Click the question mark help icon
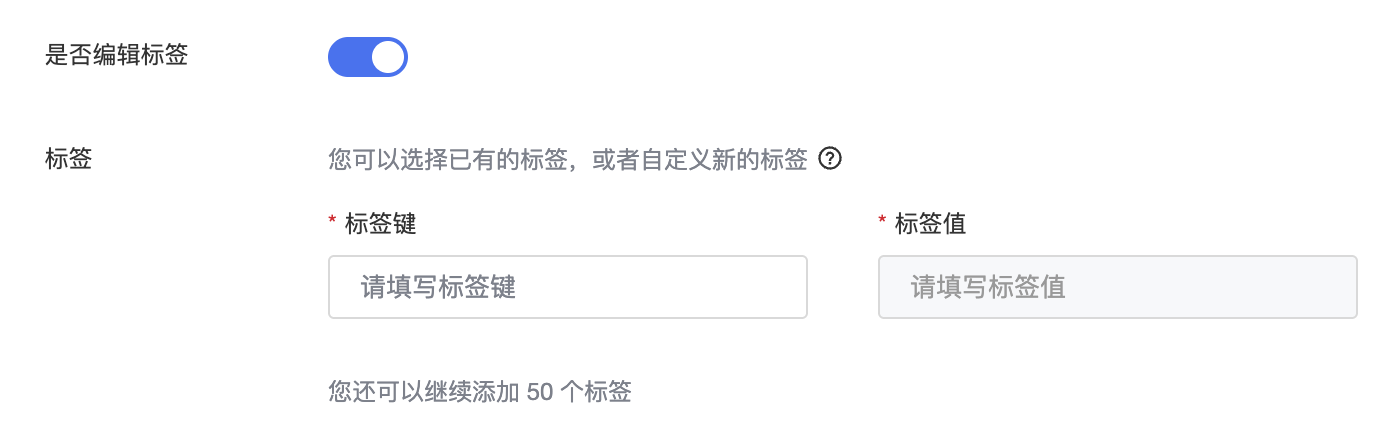The height and width of the screenshot is (438, 1400). (x=829, y=159)
